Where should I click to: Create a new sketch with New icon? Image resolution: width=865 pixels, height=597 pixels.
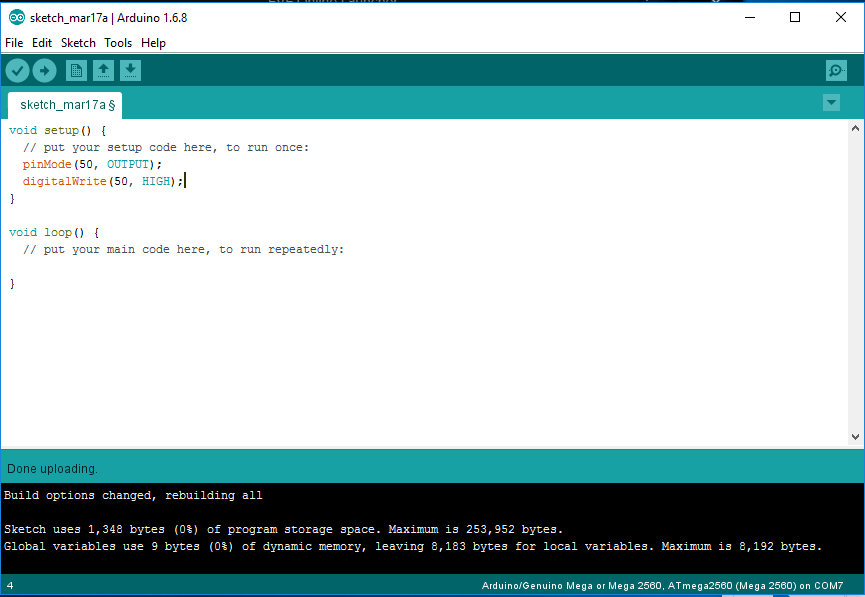[76, 71]
